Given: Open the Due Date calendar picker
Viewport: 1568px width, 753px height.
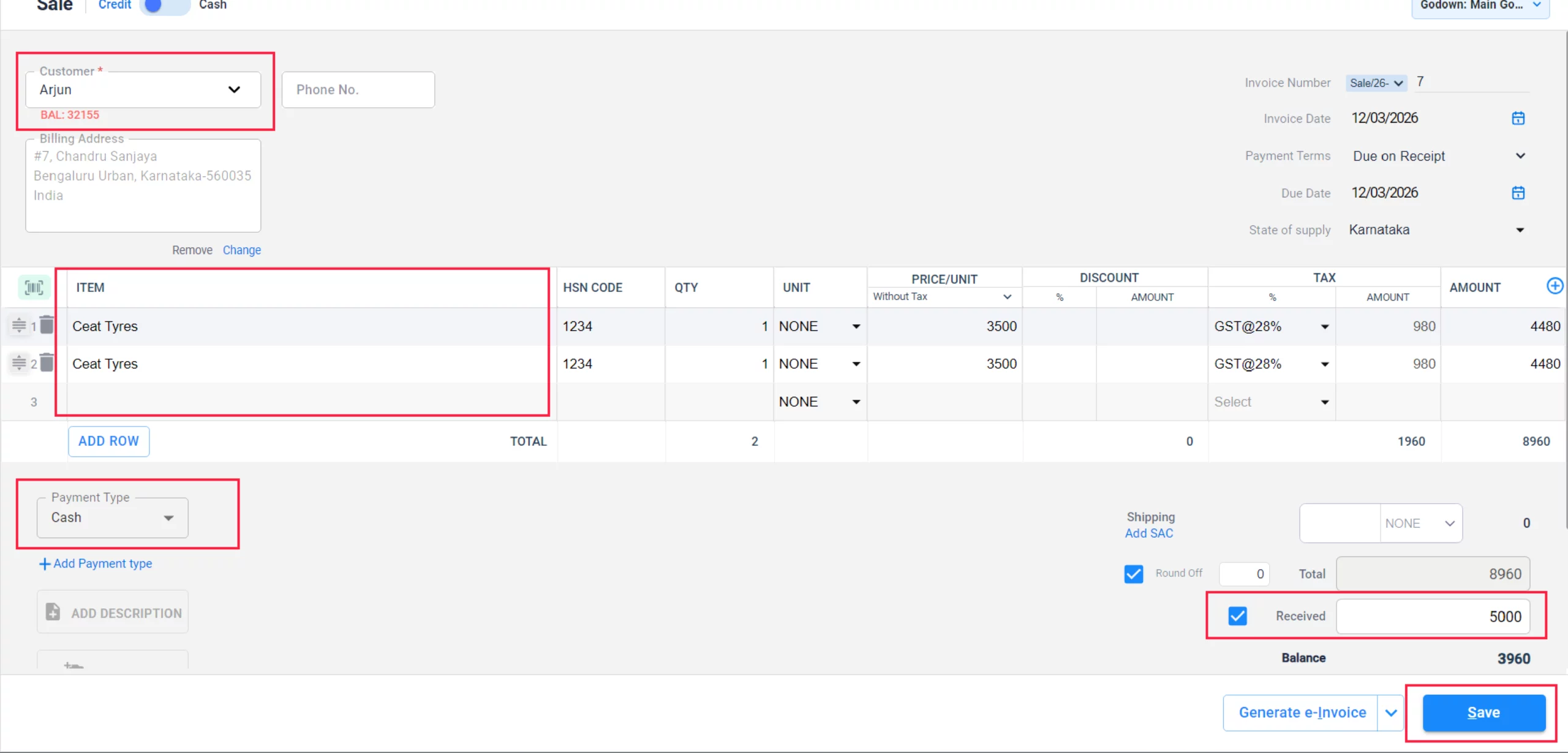Looking at the screenshot, I should pos(1518,192).
